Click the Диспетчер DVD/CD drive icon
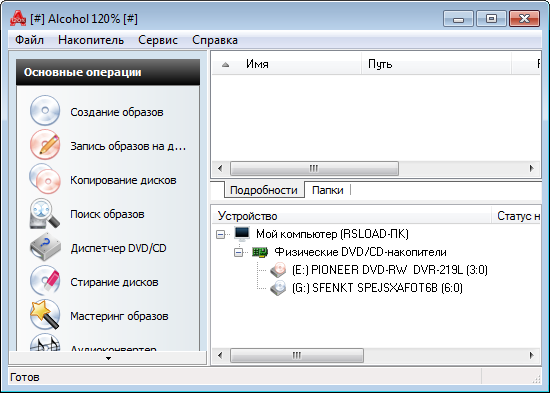The height and width of the screenshot is (393, 550). [46, 247]
